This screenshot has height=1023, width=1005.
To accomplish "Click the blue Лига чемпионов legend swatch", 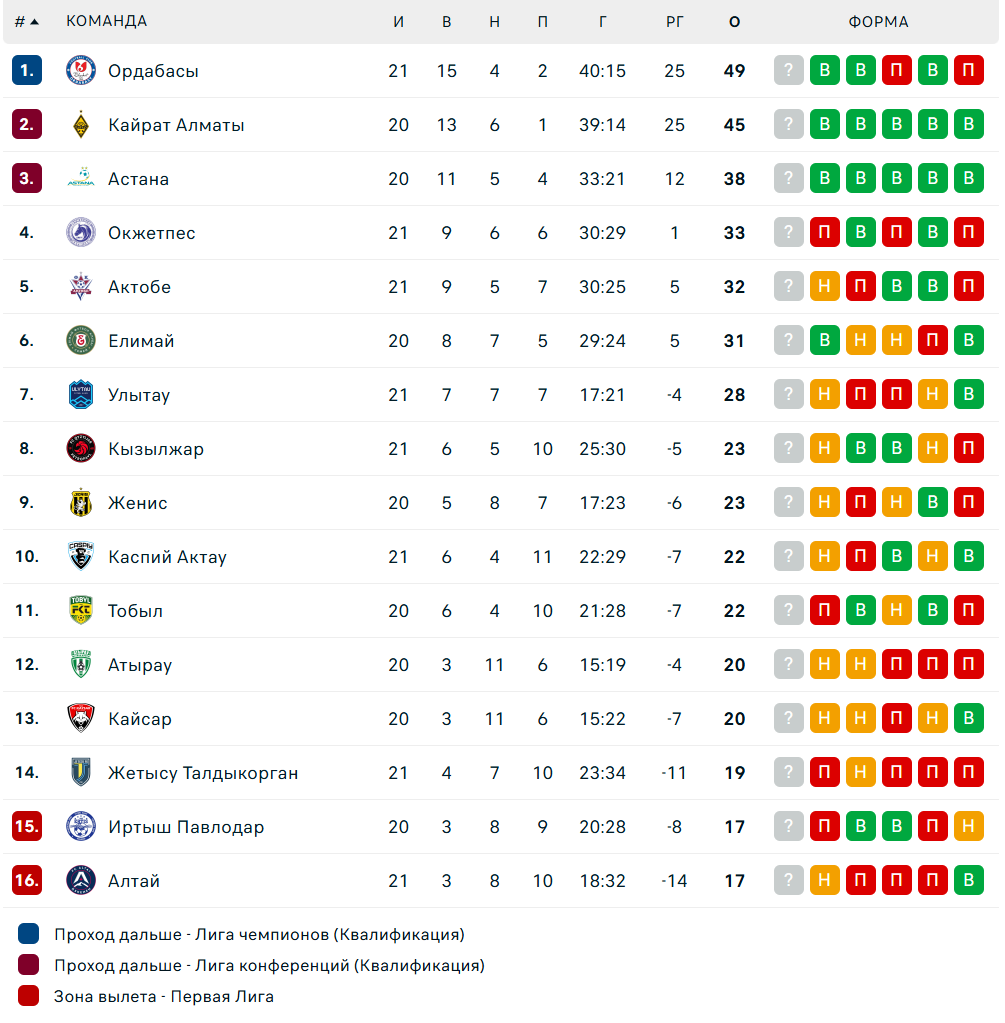I will coord(29,934).
